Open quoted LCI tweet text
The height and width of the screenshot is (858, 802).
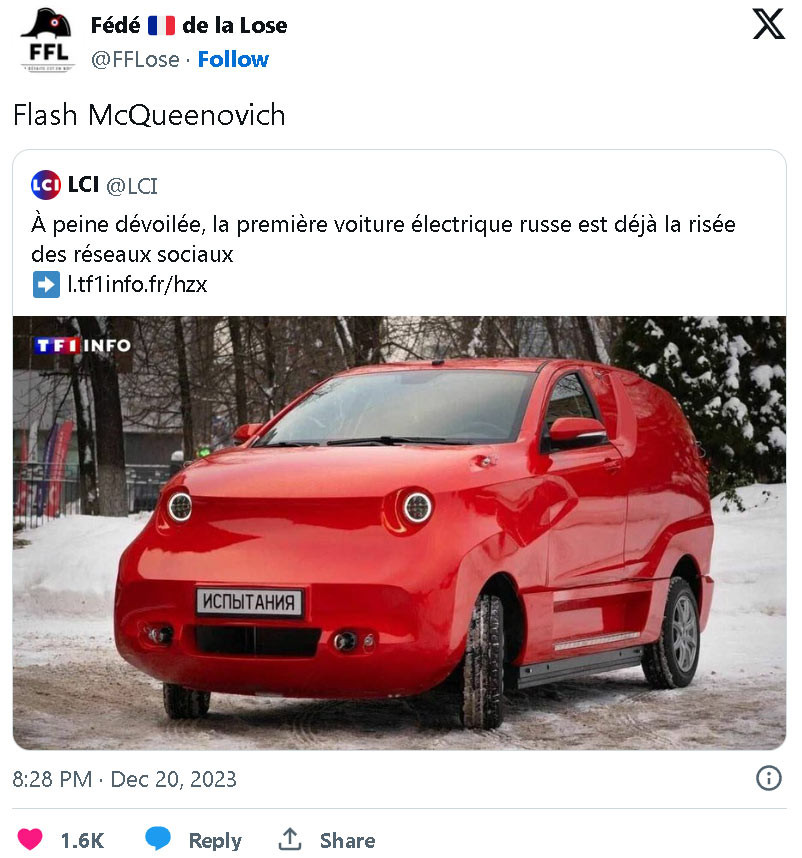coord(383,239)
